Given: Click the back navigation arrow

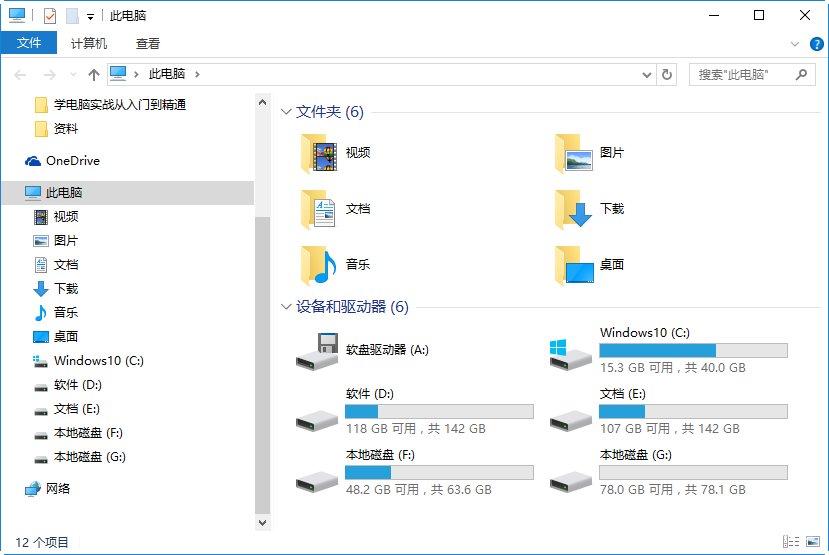Looking at the screenshot, I should click(20, 75).
